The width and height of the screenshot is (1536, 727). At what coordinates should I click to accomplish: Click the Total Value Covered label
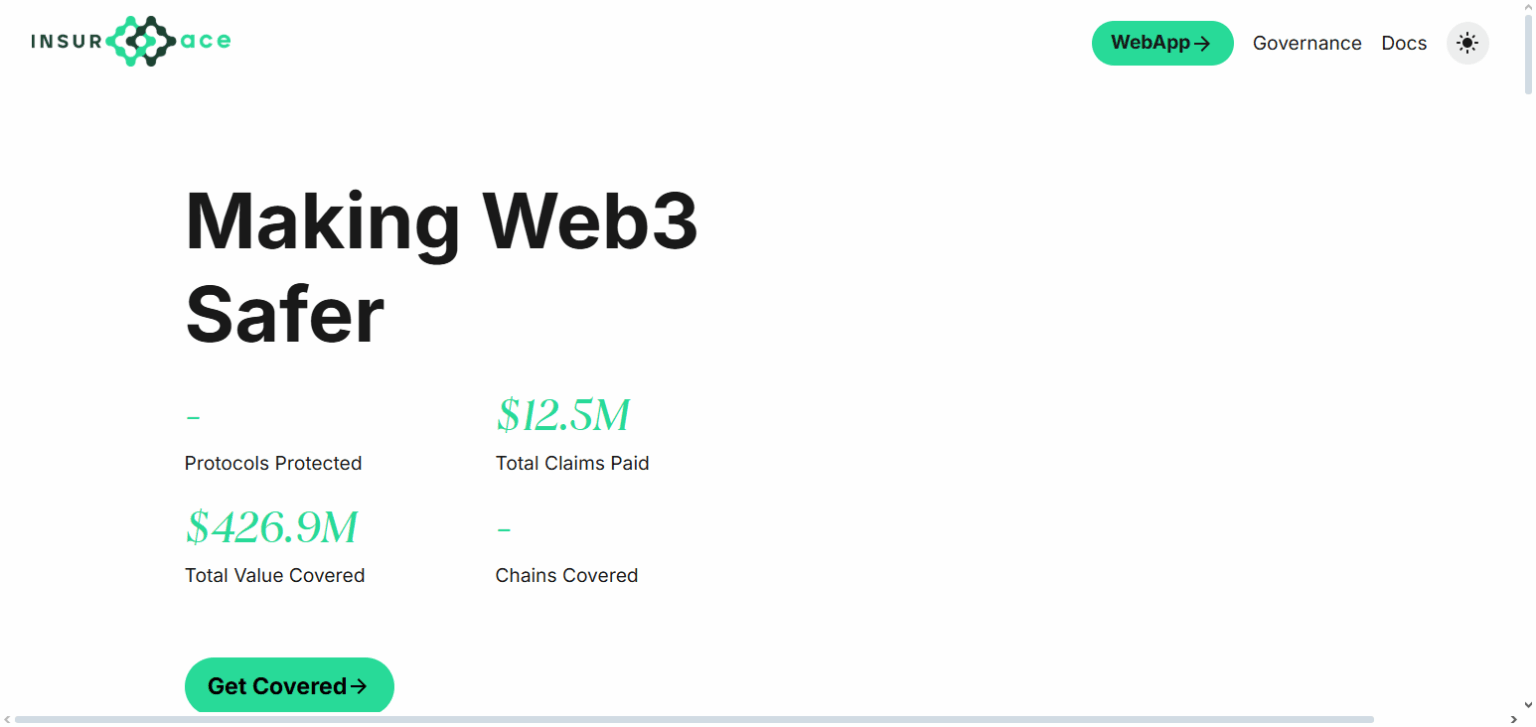274,575
